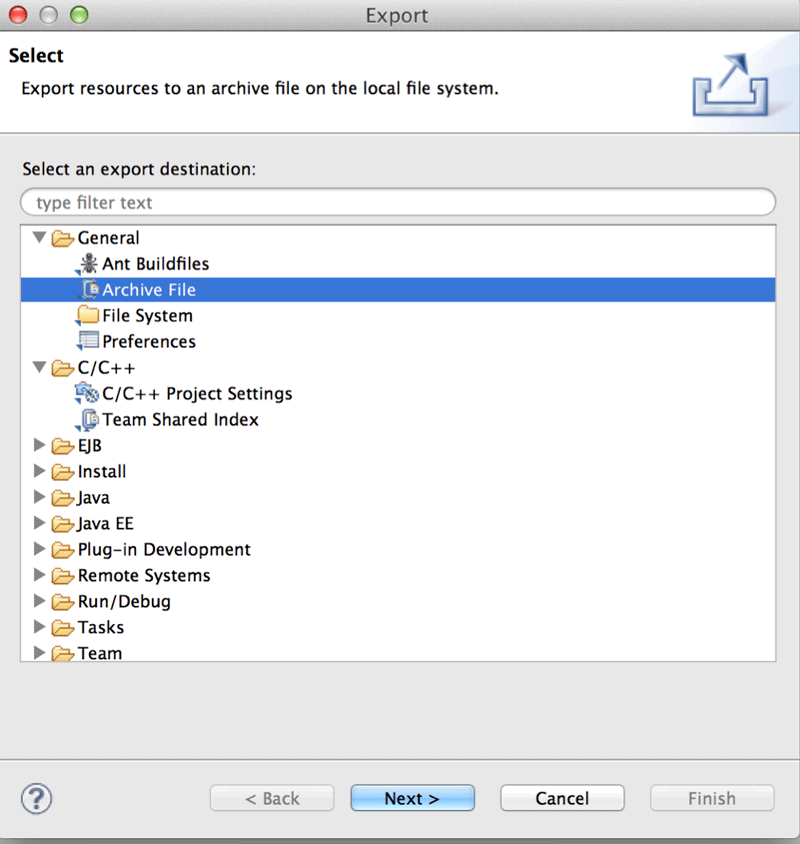Click the File System folder icon
This screenshot has height=844, width=800.
pos(88,316)
